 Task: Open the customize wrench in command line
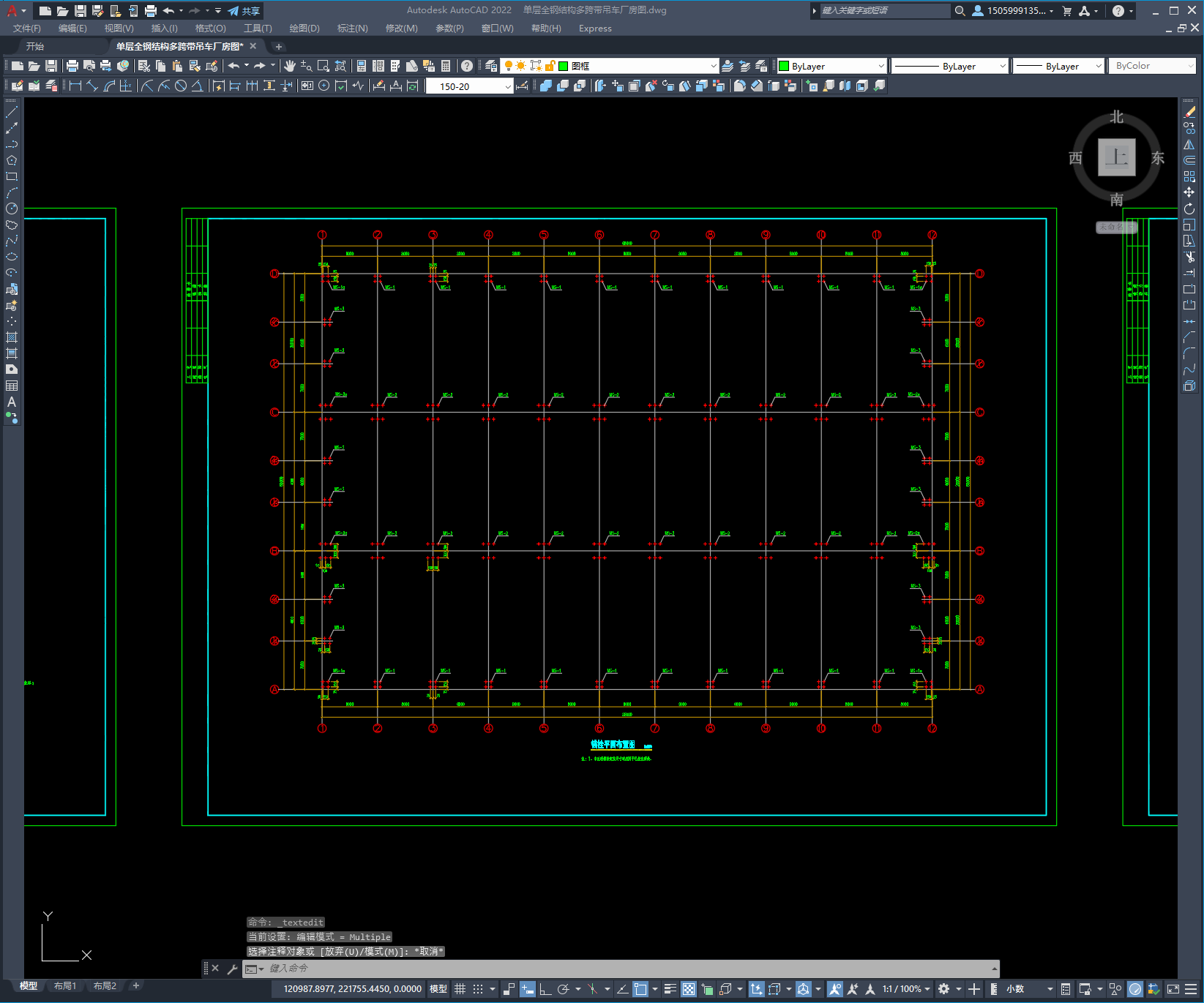click(x=233, y=969)
